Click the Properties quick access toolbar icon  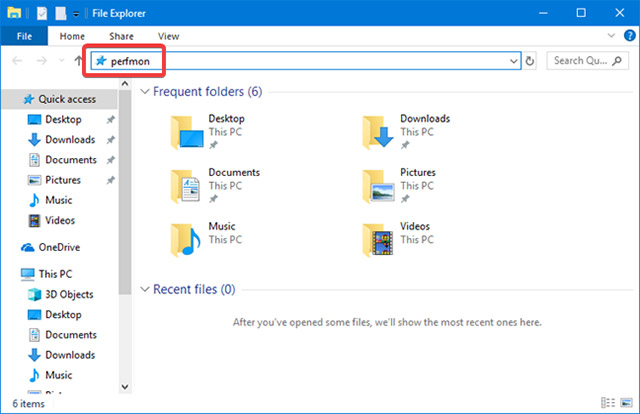tap(42, 13)
